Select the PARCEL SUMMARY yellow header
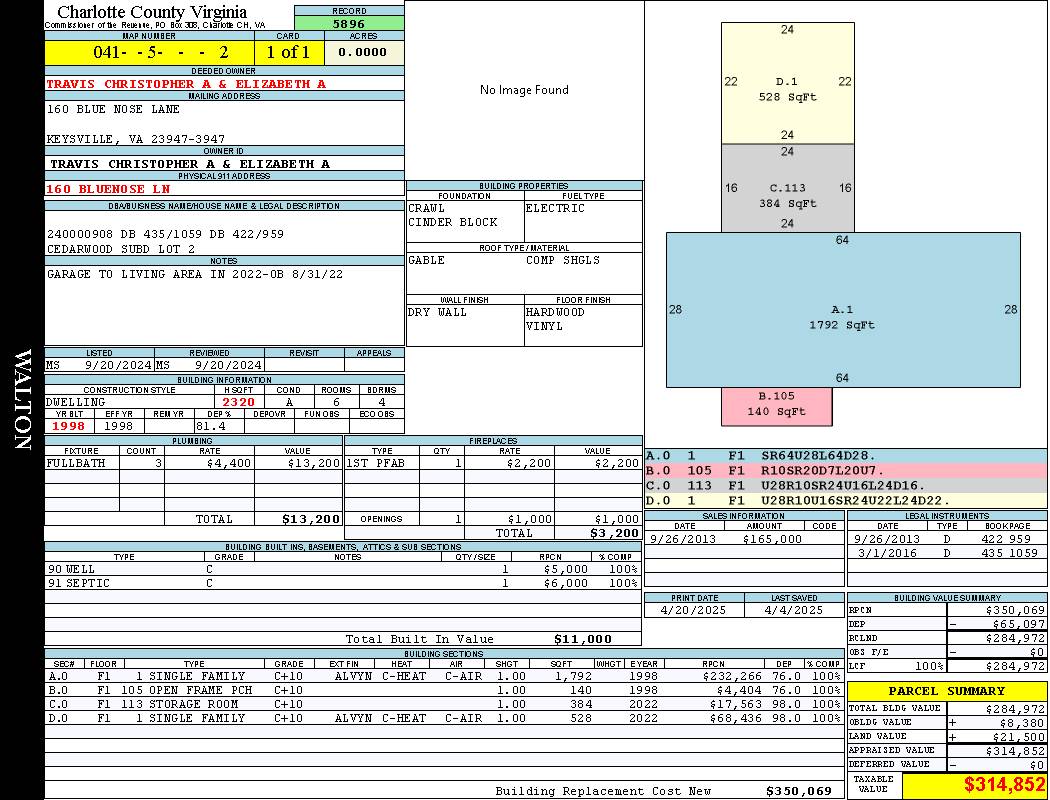This screenshot has height=800, width=1050. tap(946, 691)
